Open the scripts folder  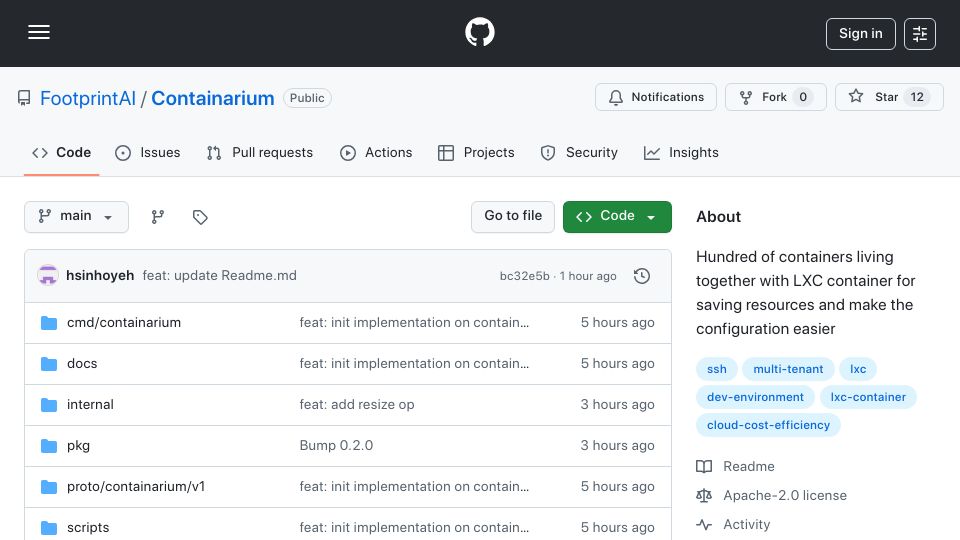(88, 528)
